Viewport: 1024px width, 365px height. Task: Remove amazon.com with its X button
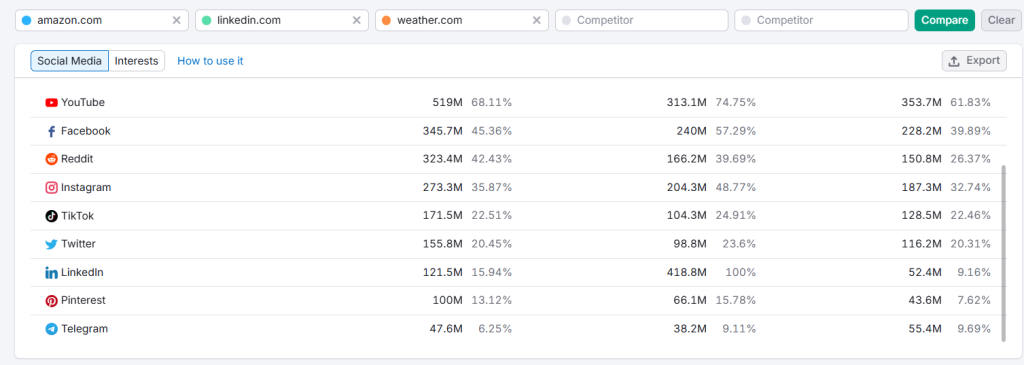[176, 20]
